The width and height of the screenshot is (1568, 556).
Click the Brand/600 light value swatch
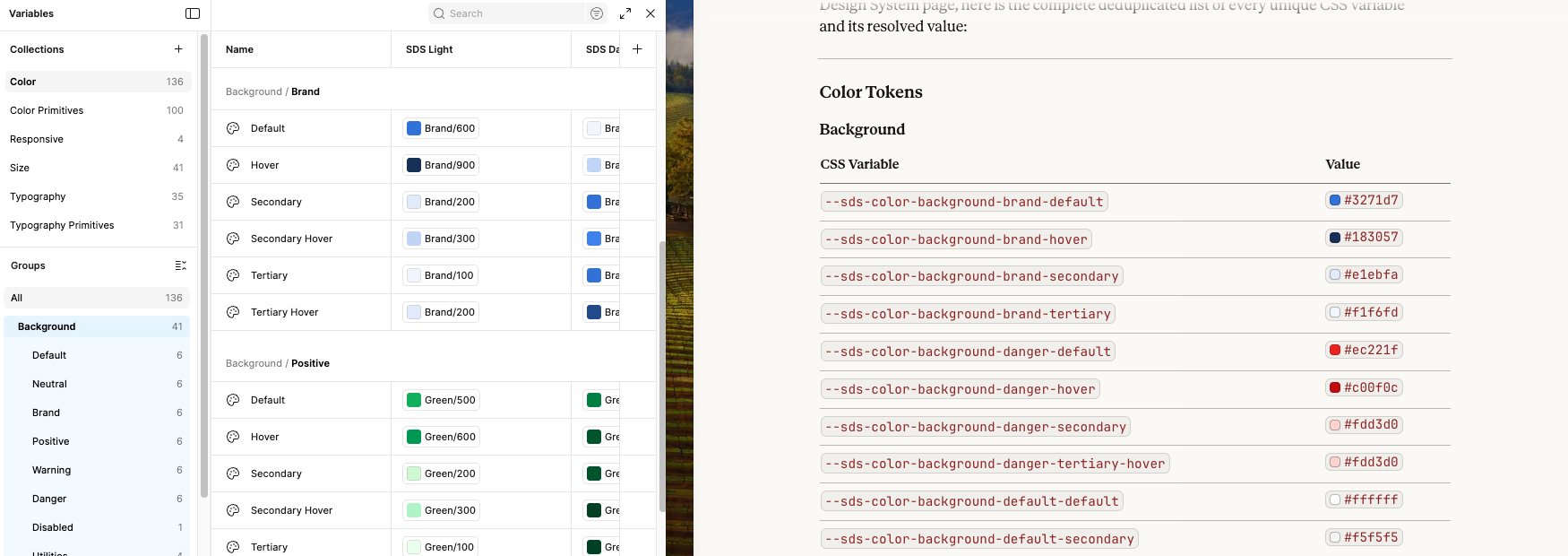(414, 128)
